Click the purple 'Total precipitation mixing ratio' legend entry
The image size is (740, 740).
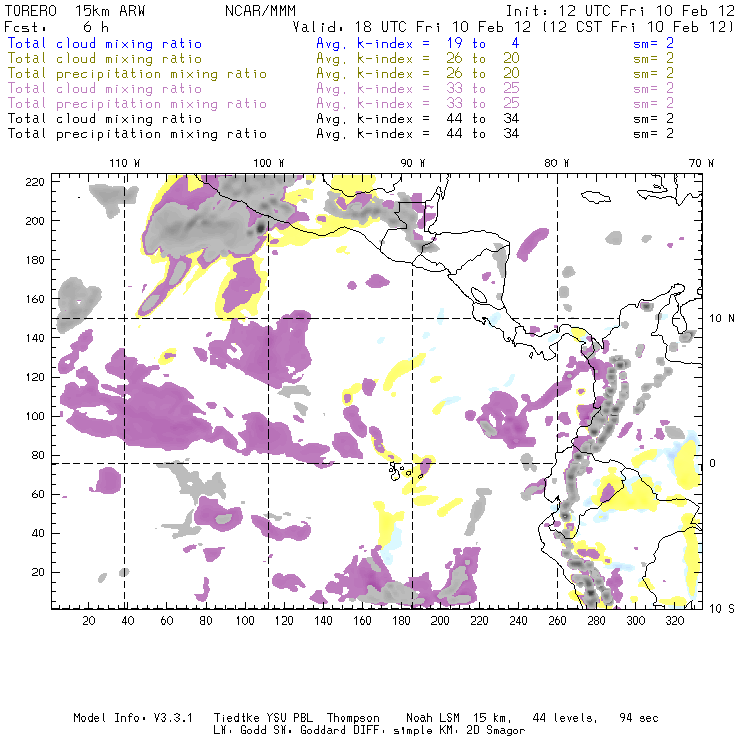point(137,104)
